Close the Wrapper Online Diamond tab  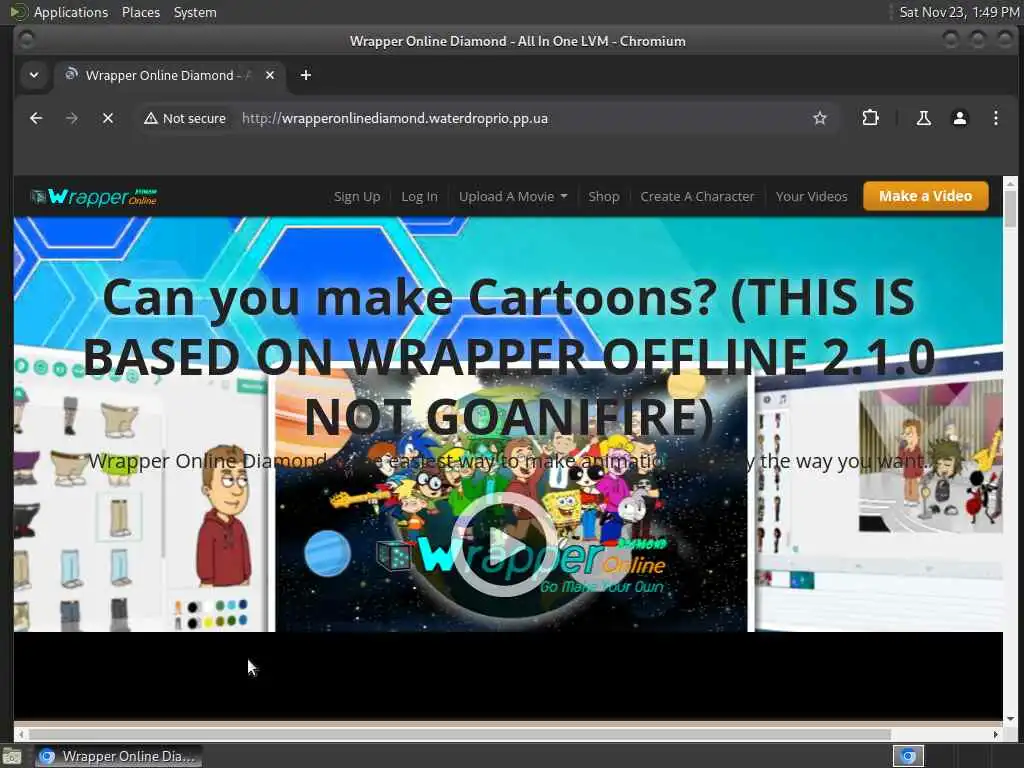tap(270, 75)
